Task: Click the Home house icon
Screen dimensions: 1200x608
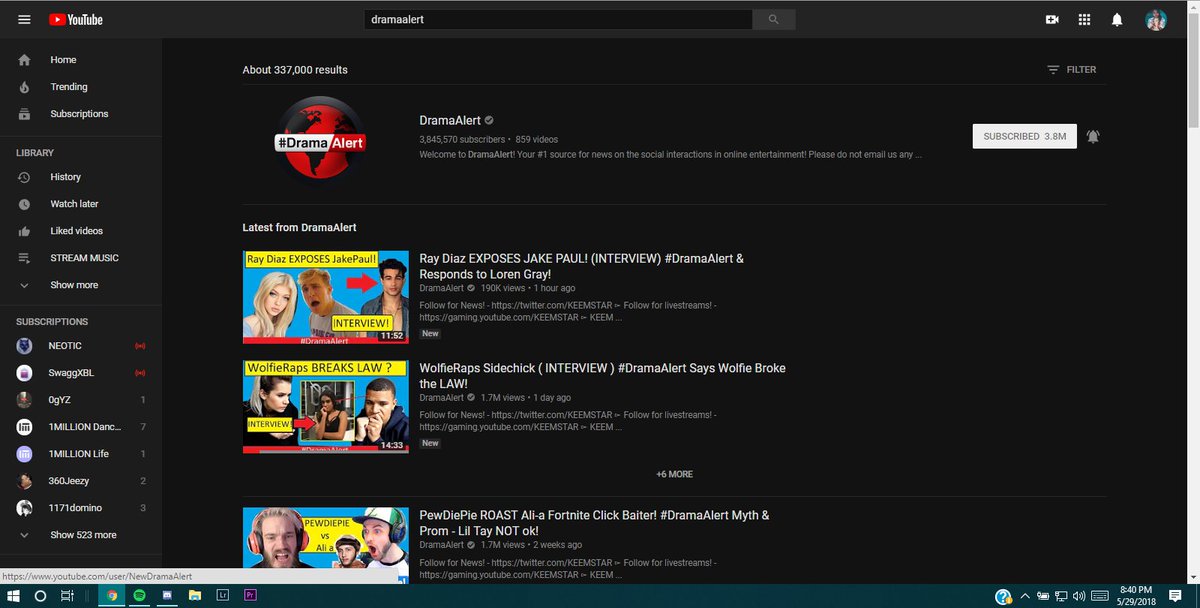Action: [x=24, y=60]
